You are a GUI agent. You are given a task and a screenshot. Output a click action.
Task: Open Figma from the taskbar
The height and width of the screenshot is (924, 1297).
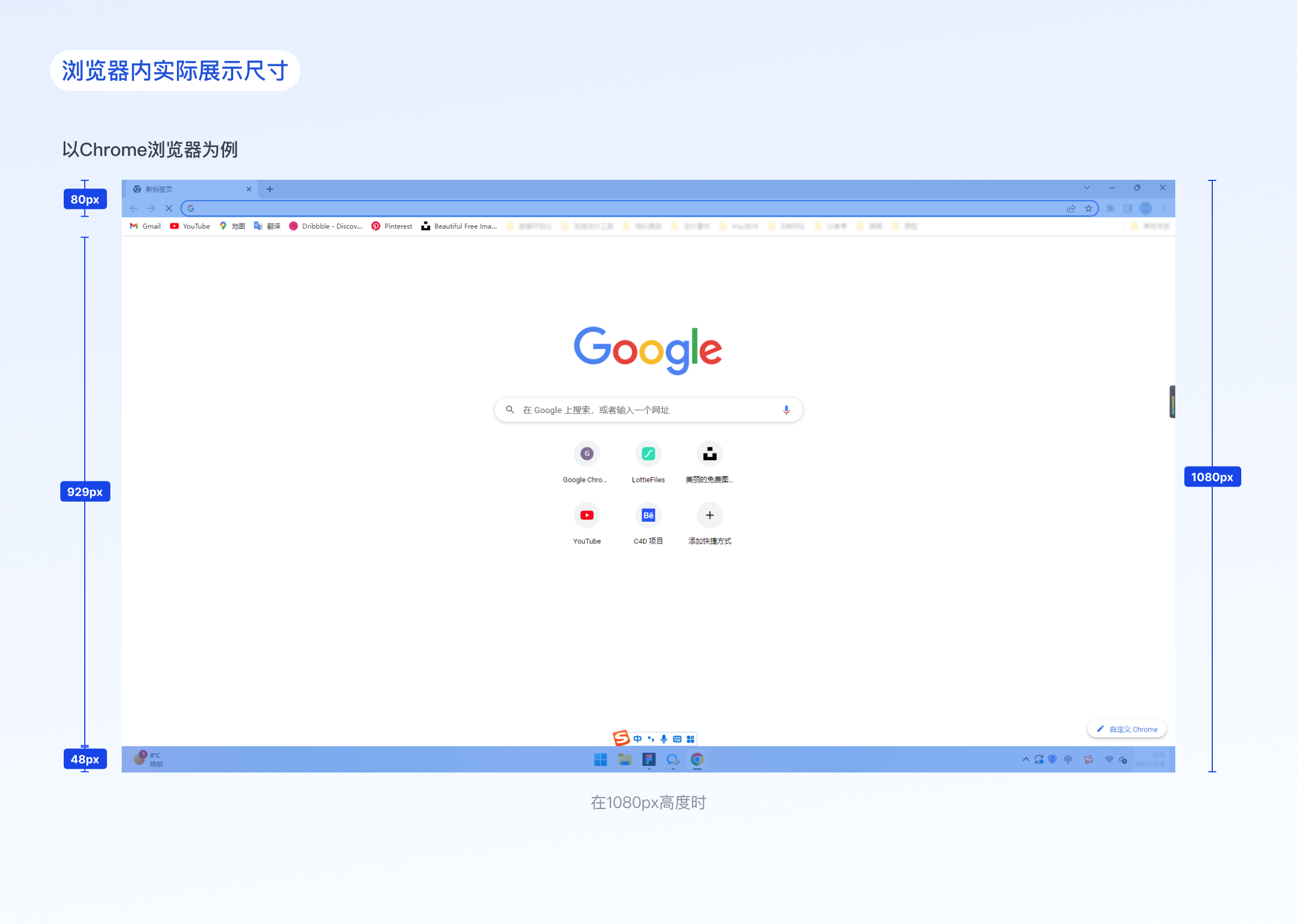coord(648,760)
